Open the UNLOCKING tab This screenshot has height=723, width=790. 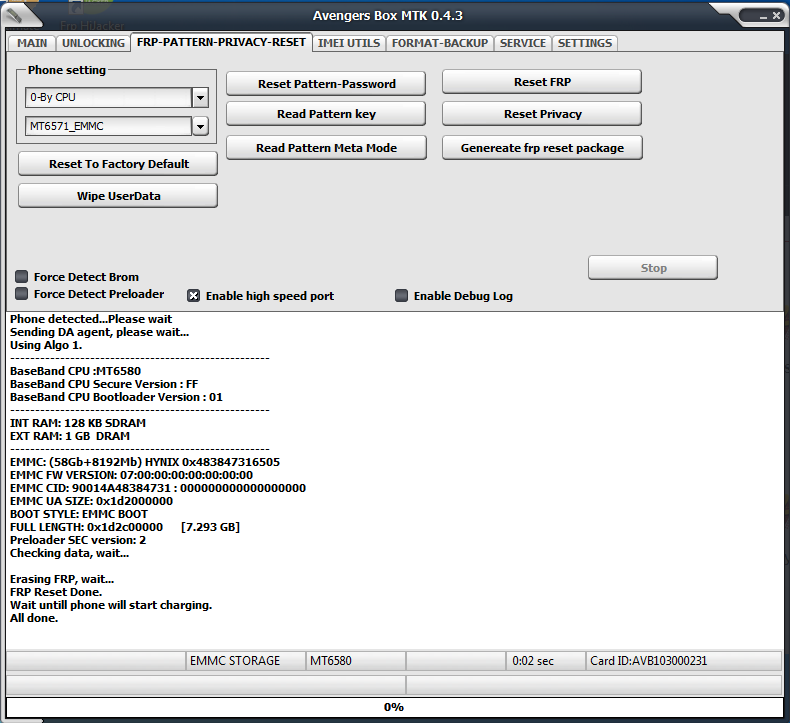click(x=93, y=43)
